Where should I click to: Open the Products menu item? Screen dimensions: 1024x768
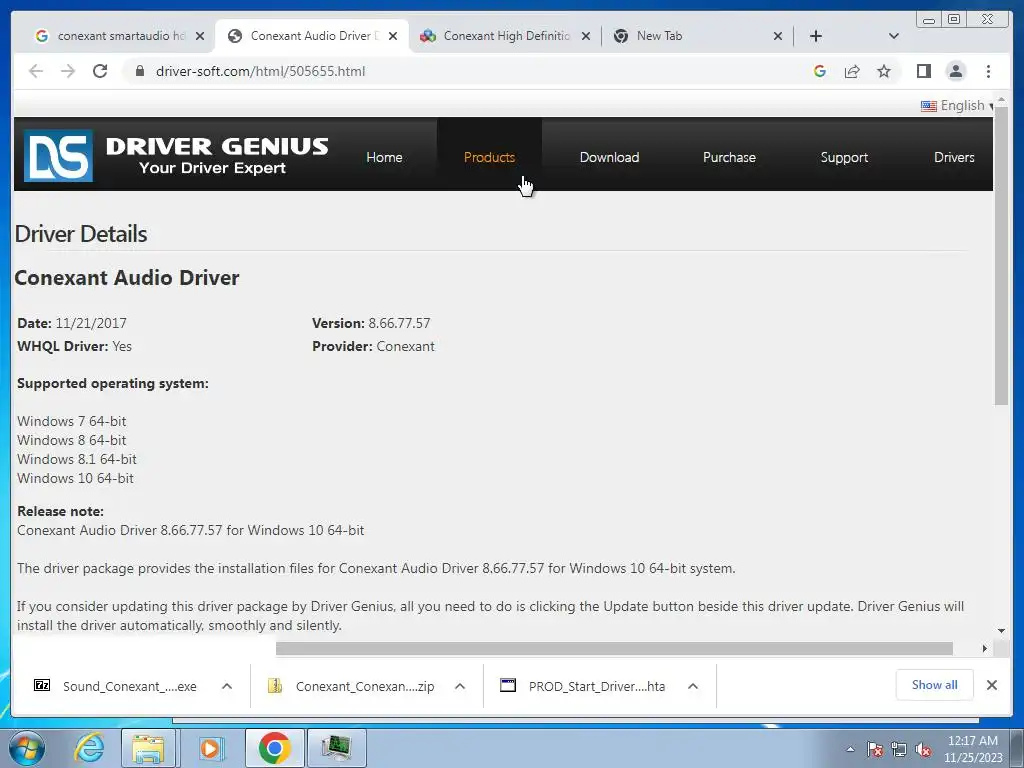pos(489,157)
